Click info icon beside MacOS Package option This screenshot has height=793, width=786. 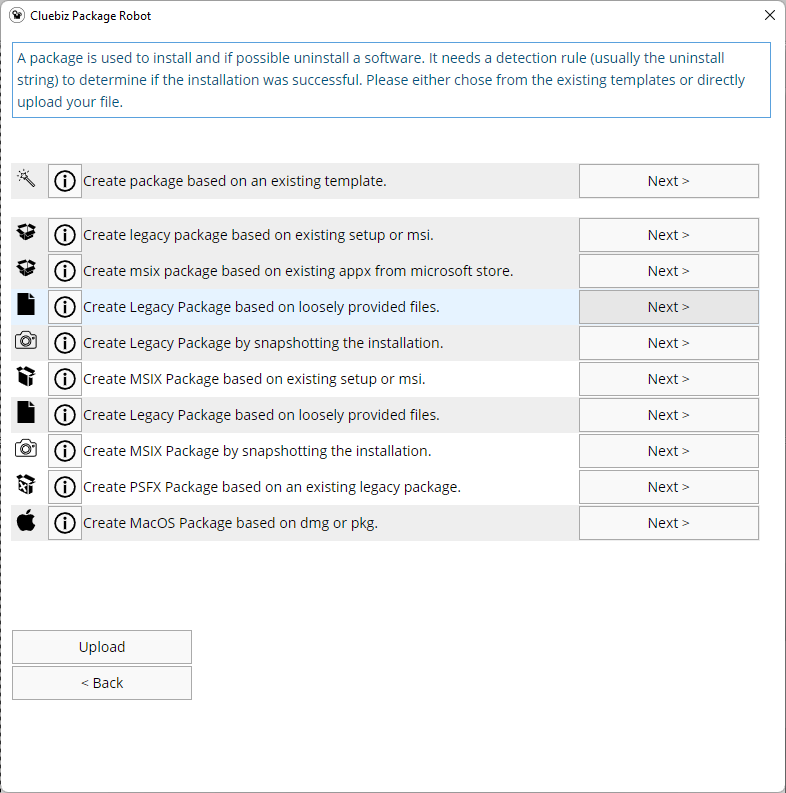click(x=65, y=523)
